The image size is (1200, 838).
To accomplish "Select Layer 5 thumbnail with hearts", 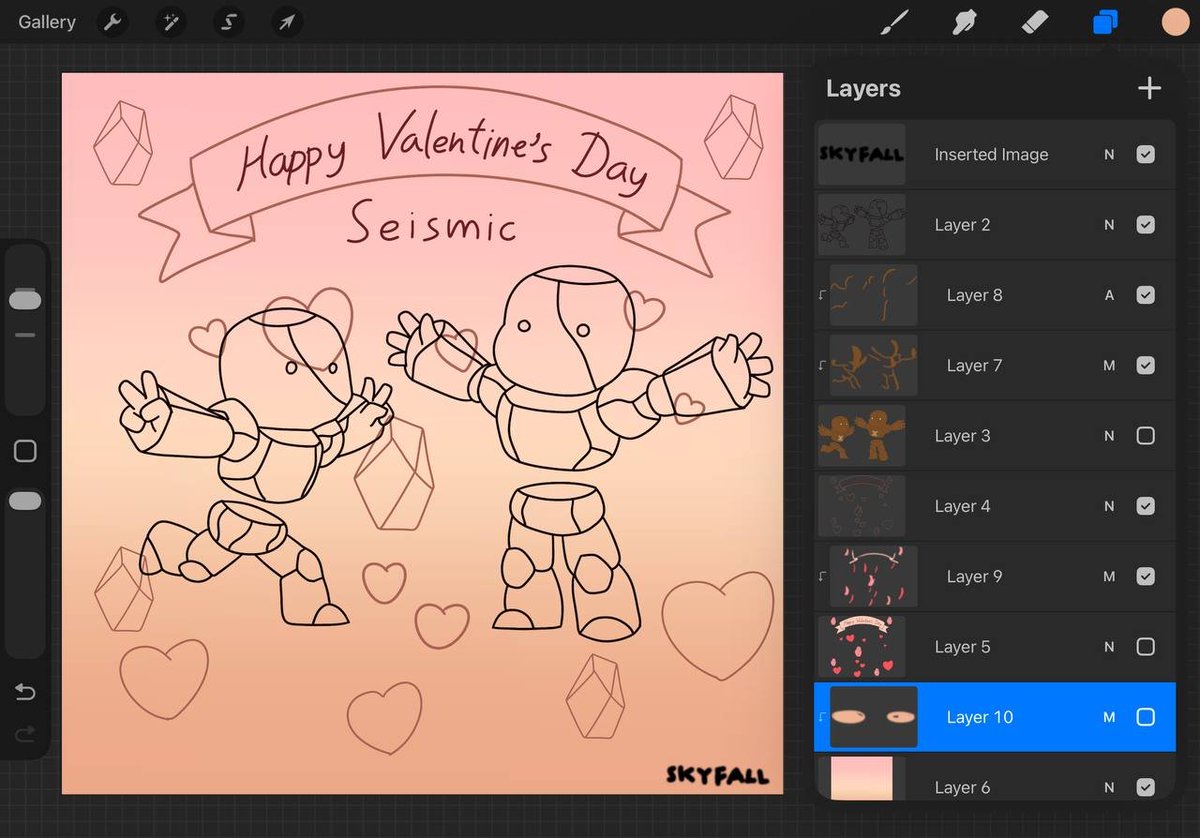I will point(862,647).
